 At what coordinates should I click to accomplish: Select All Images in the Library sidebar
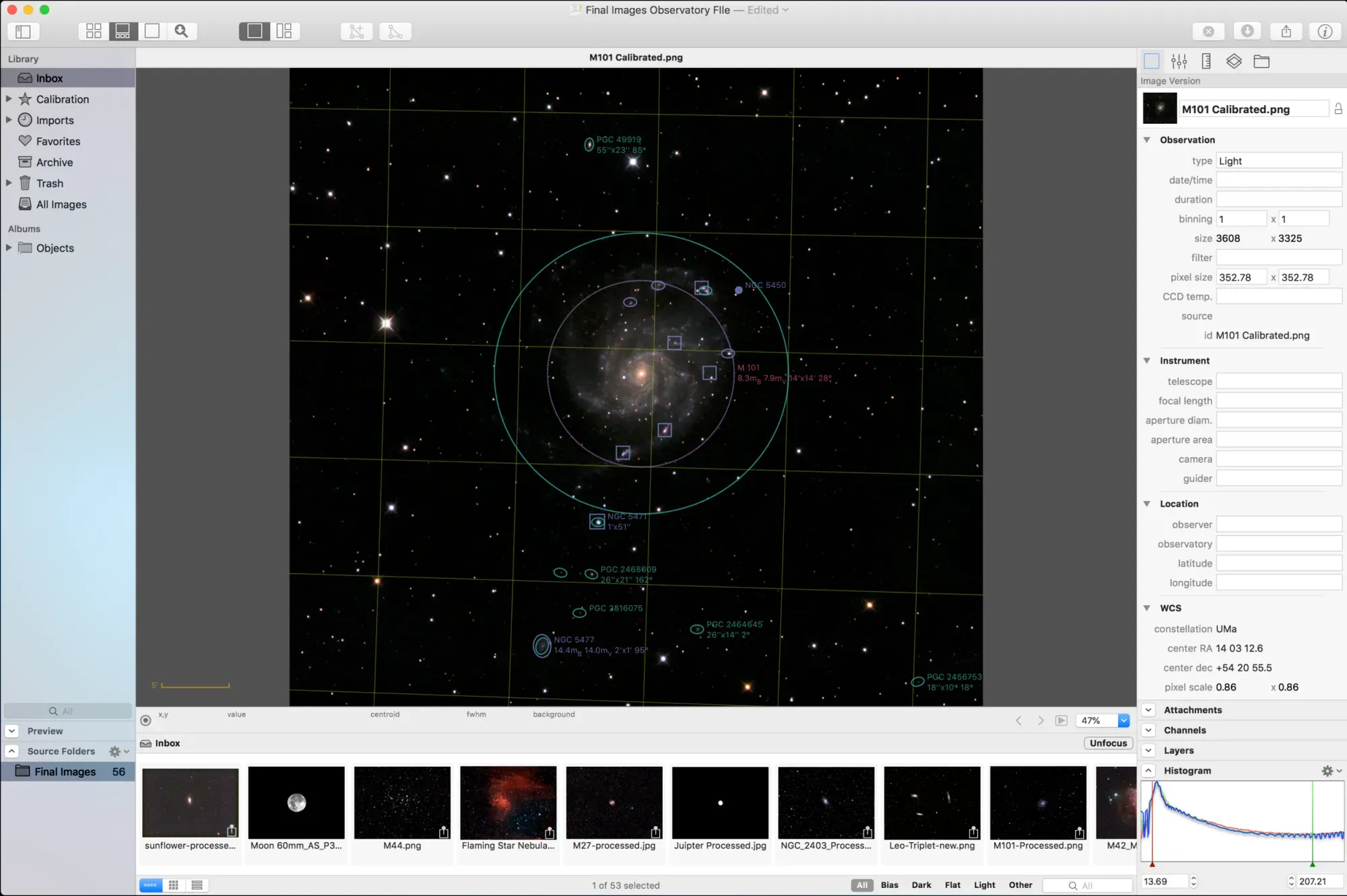61,204
